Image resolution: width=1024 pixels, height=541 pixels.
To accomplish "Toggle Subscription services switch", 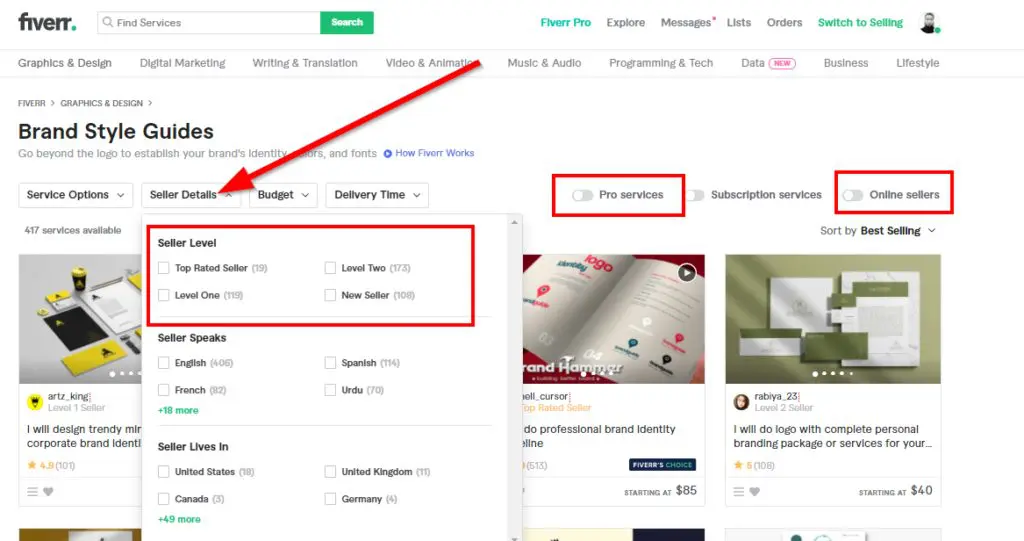I will pyautogui.click(x=695, y=195).
